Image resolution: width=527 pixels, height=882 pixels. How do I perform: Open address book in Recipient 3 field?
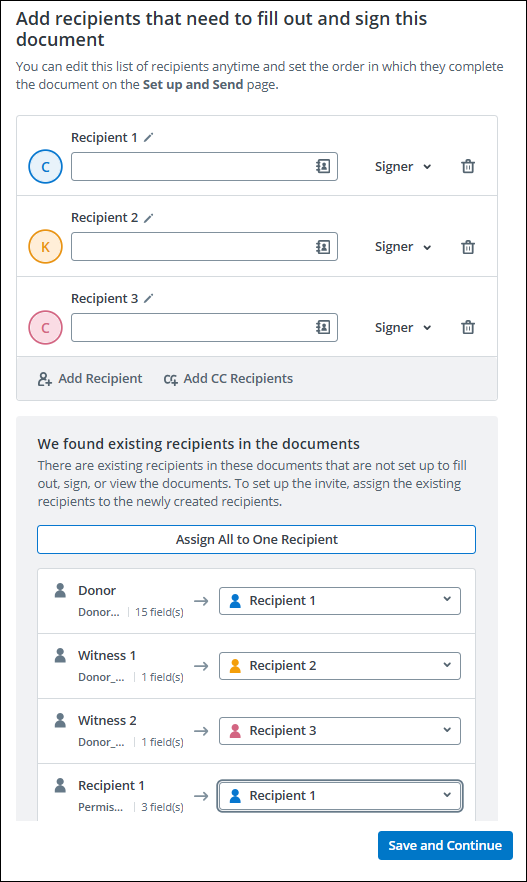(323, 327)
